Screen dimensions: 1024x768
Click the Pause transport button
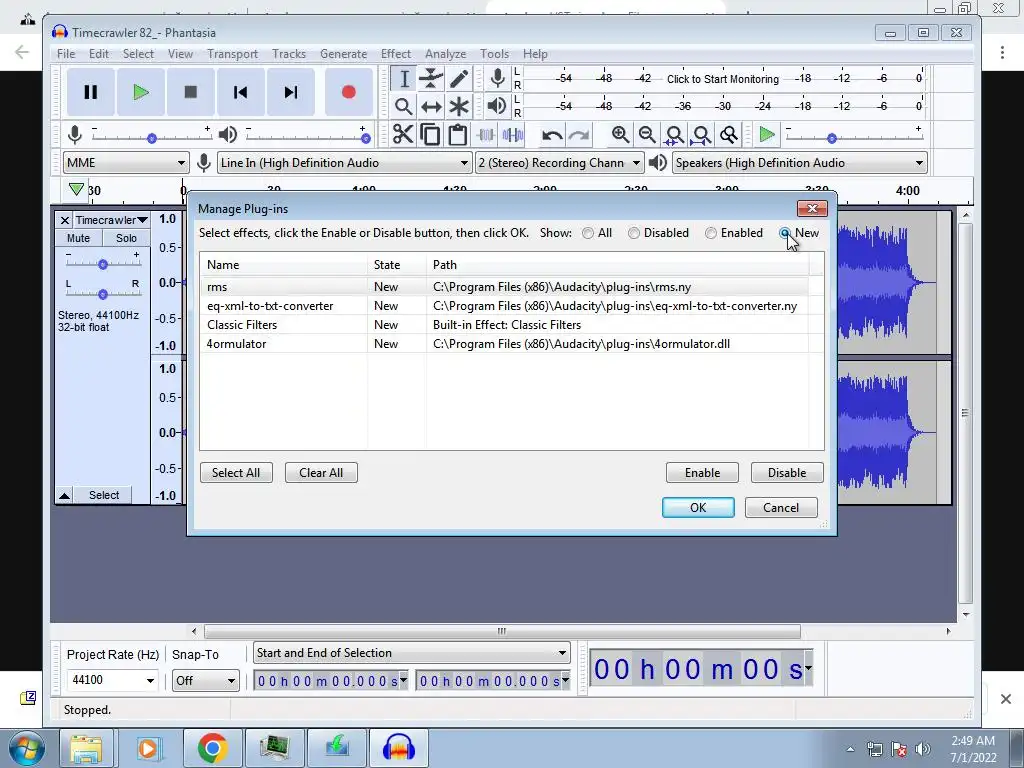[x=91, y=92]
